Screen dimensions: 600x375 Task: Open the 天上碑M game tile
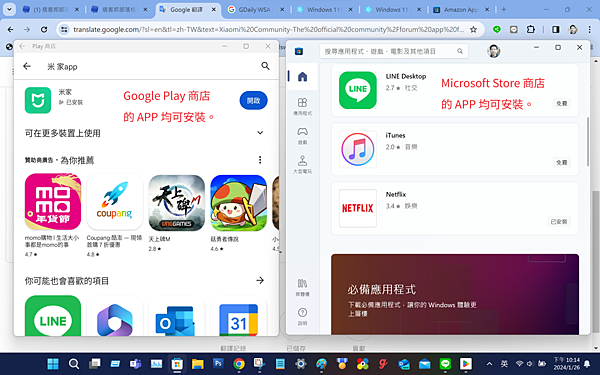pyautogui.click(x=176, y=202)
